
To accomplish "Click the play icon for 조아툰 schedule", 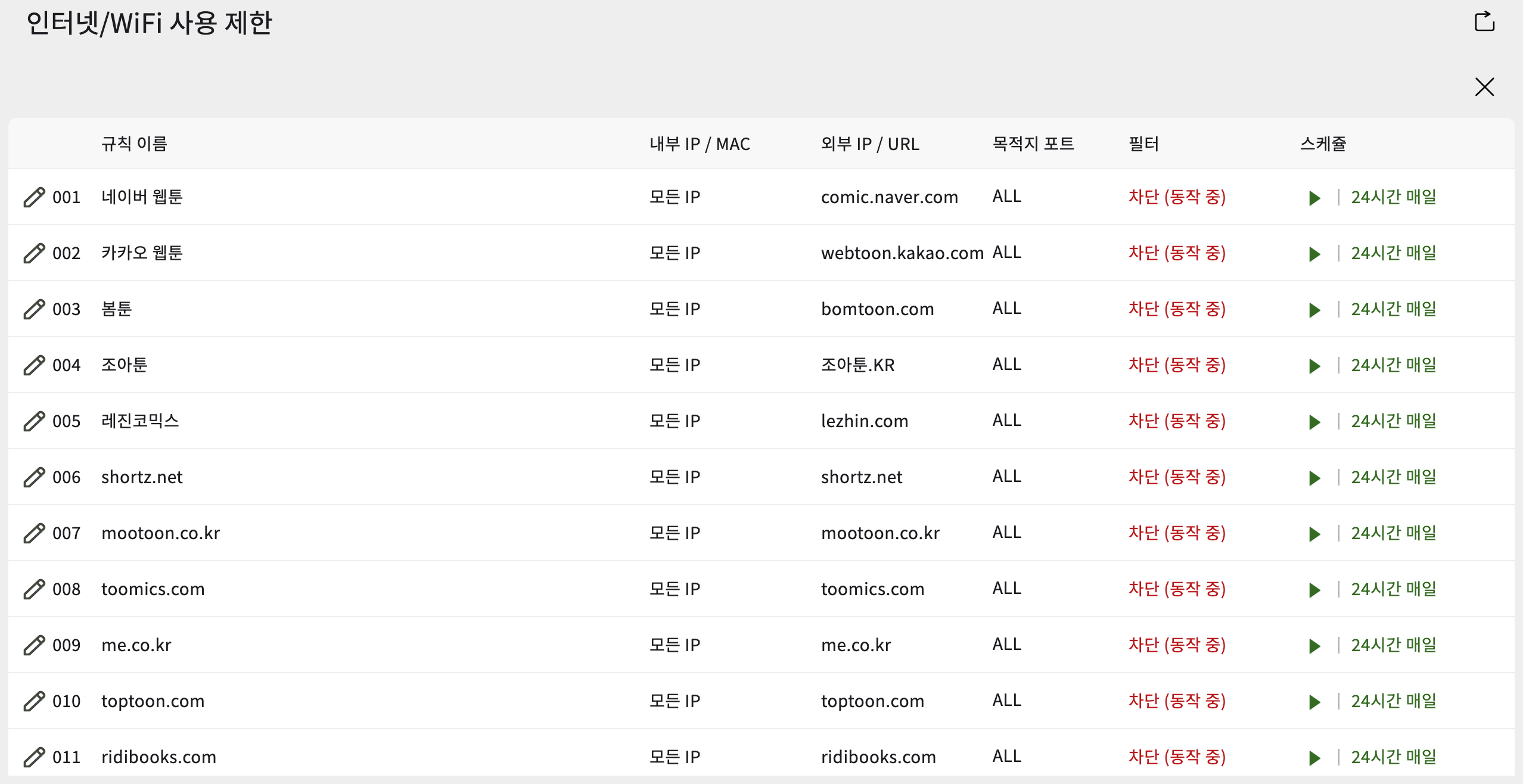I will pyautogui.click(x=1314, y=366).
